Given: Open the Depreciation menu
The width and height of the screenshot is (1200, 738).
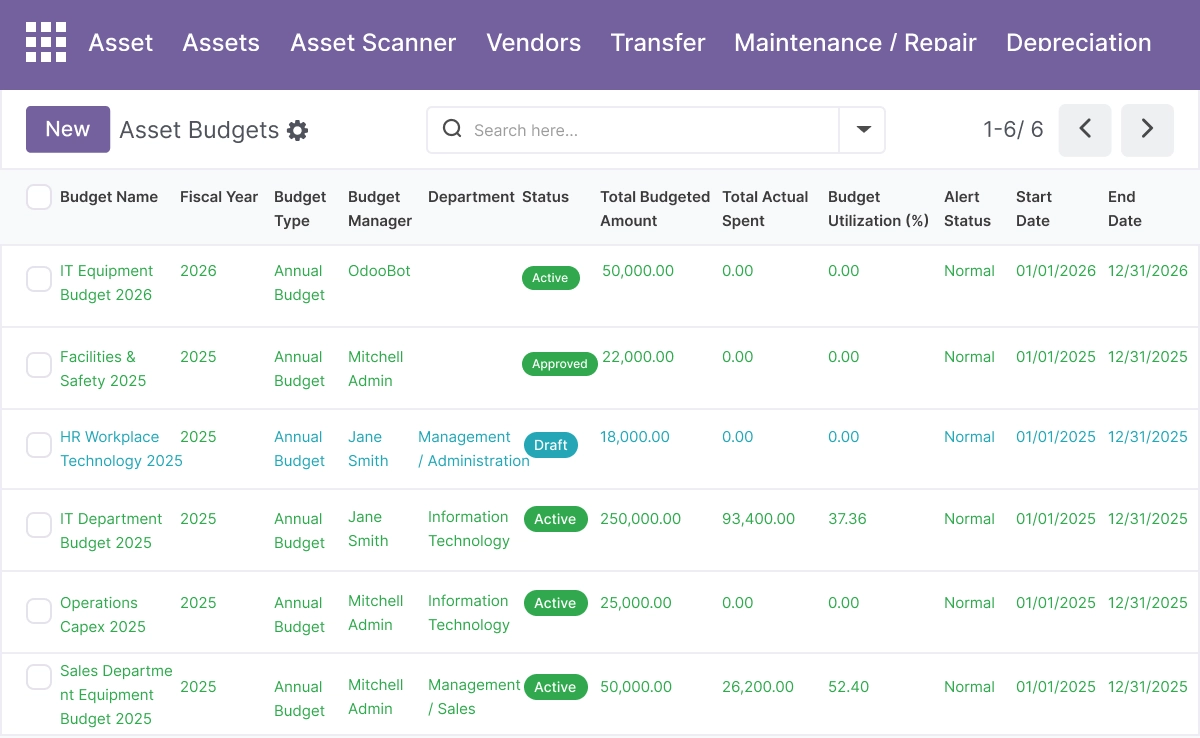Looking at the screenshot, I should [1079, 43].
